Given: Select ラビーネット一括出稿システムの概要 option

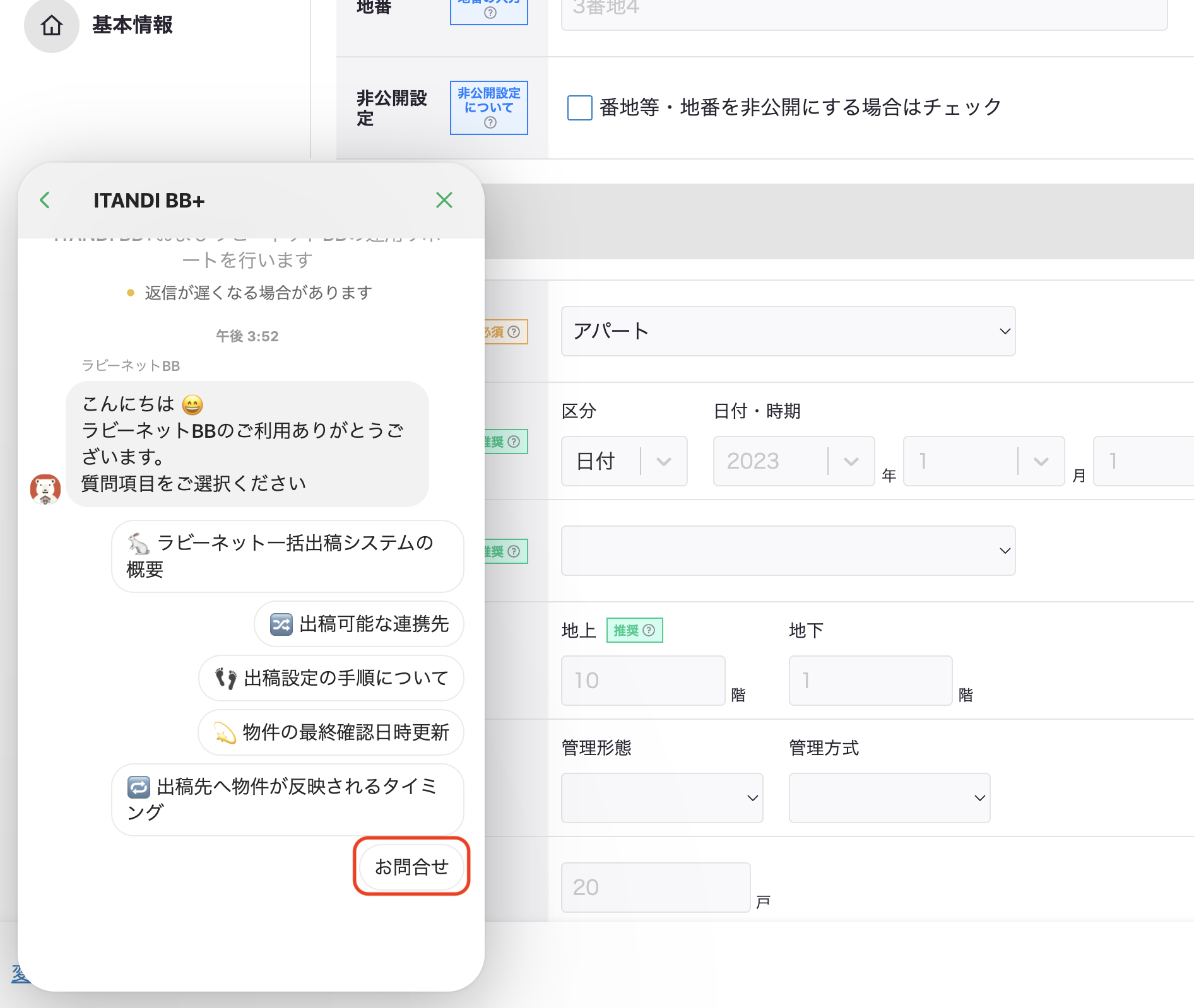Looking at the screenshot, I should 288,556.
